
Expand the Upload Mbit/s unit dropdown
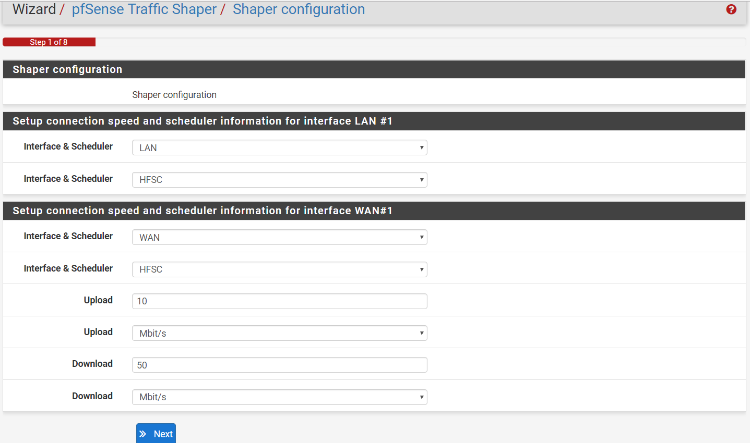coord(279,333)
